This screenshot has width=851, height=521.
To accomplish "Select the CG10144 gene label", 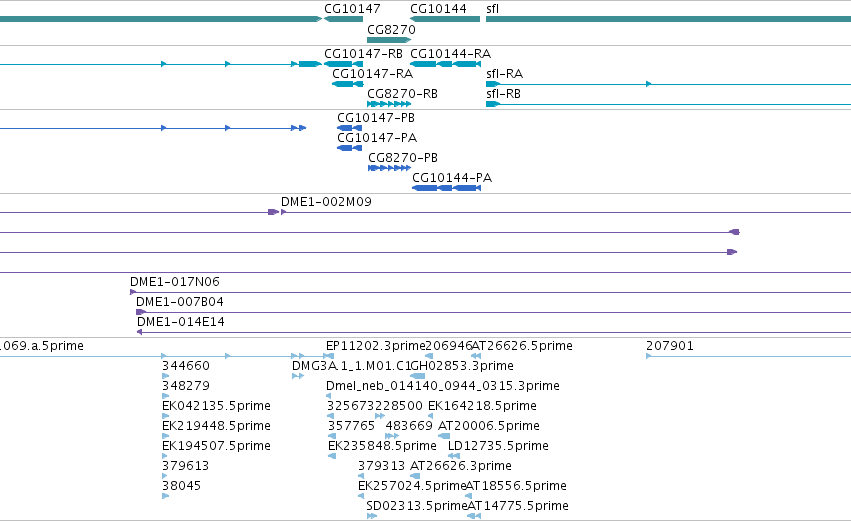I will 438,9.
